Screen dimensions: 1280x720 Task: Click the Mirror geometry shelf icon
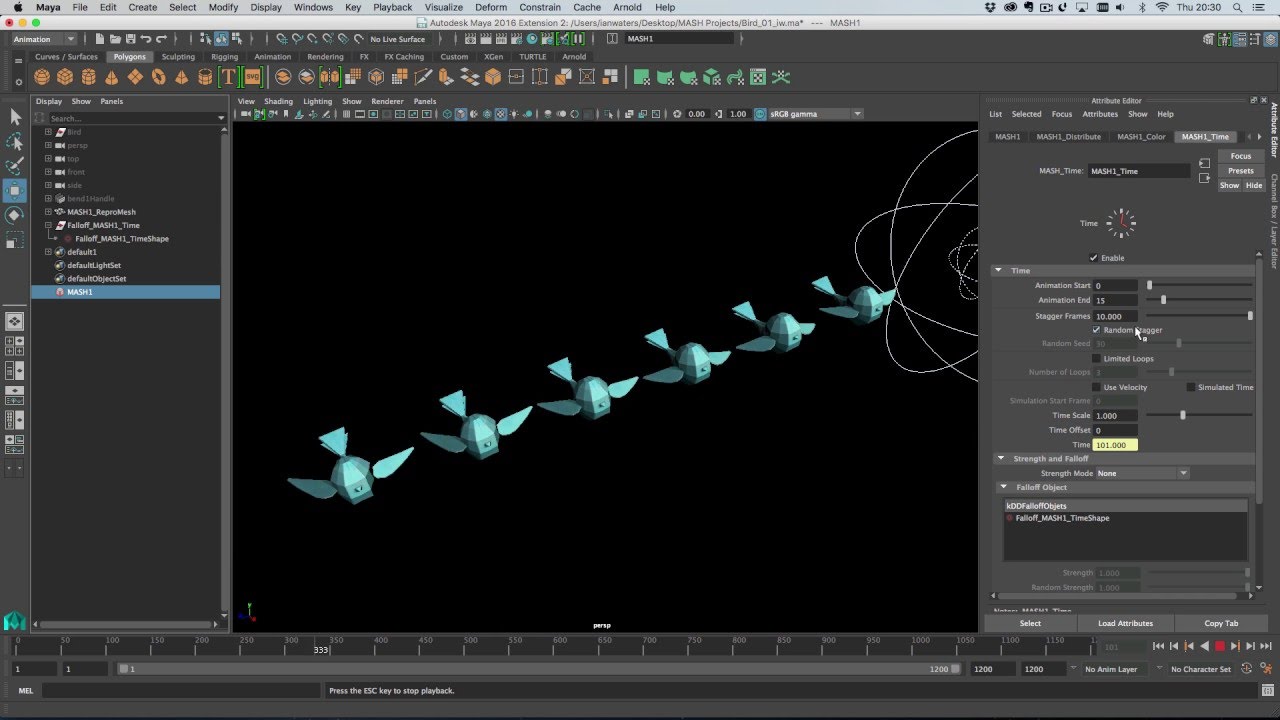(329, 77)
